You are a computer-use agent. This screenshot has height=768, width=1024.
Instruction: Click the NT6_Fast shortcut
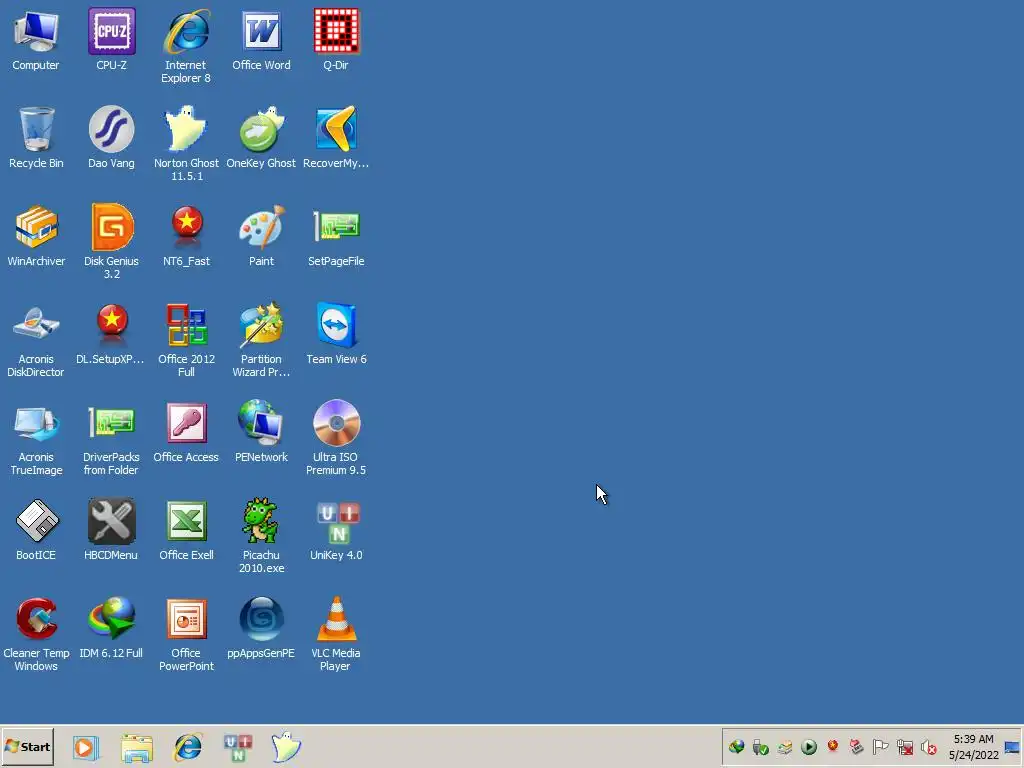186,235
